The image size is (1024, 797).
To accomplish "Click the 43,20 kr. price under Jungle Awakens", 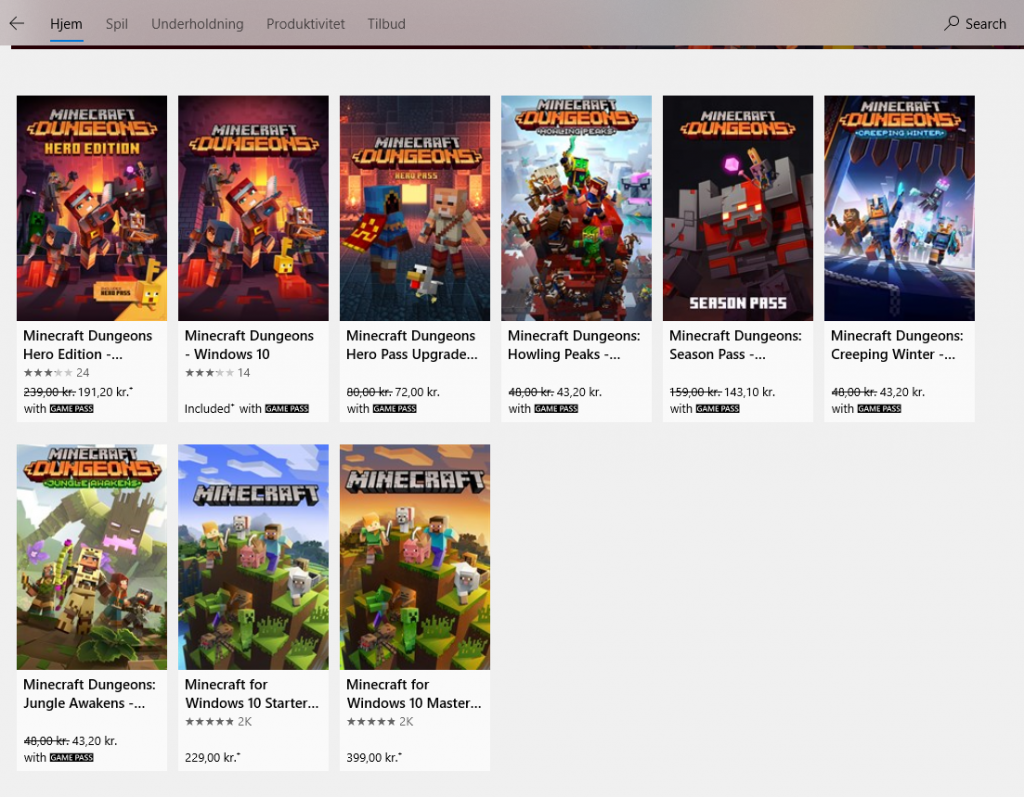I will pyautogui.click(x=94, y=741).
